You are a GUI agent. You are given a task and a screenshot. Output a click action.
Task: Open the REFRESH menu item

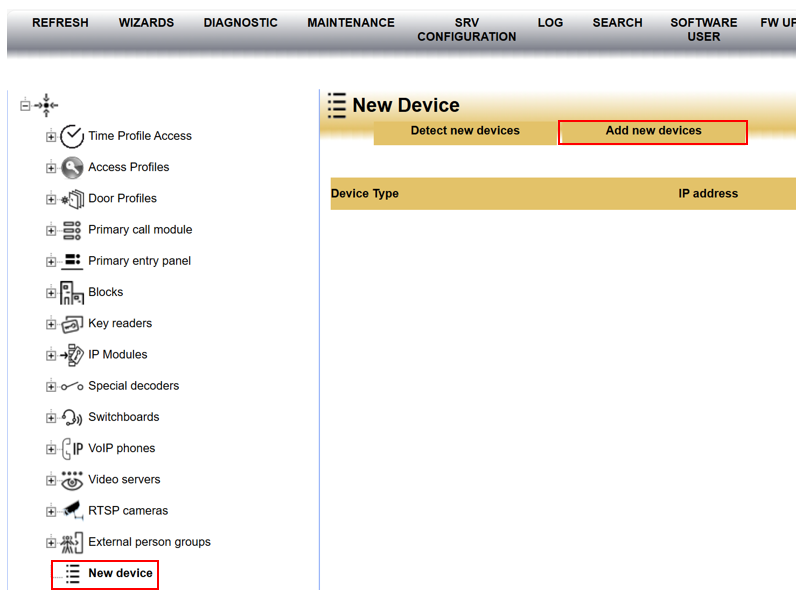tap(60, 23)
